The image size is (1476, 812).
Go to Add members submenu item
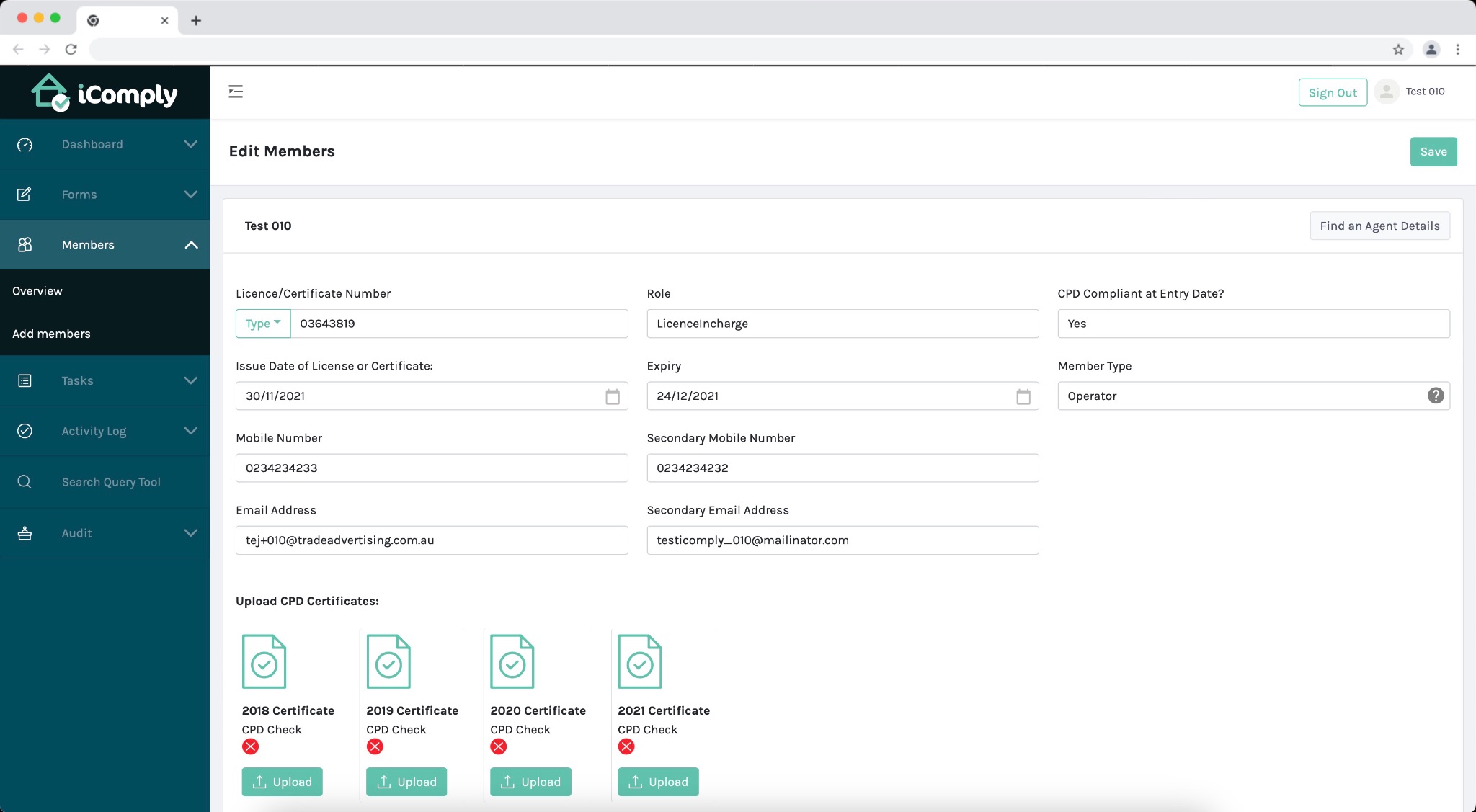51,334
